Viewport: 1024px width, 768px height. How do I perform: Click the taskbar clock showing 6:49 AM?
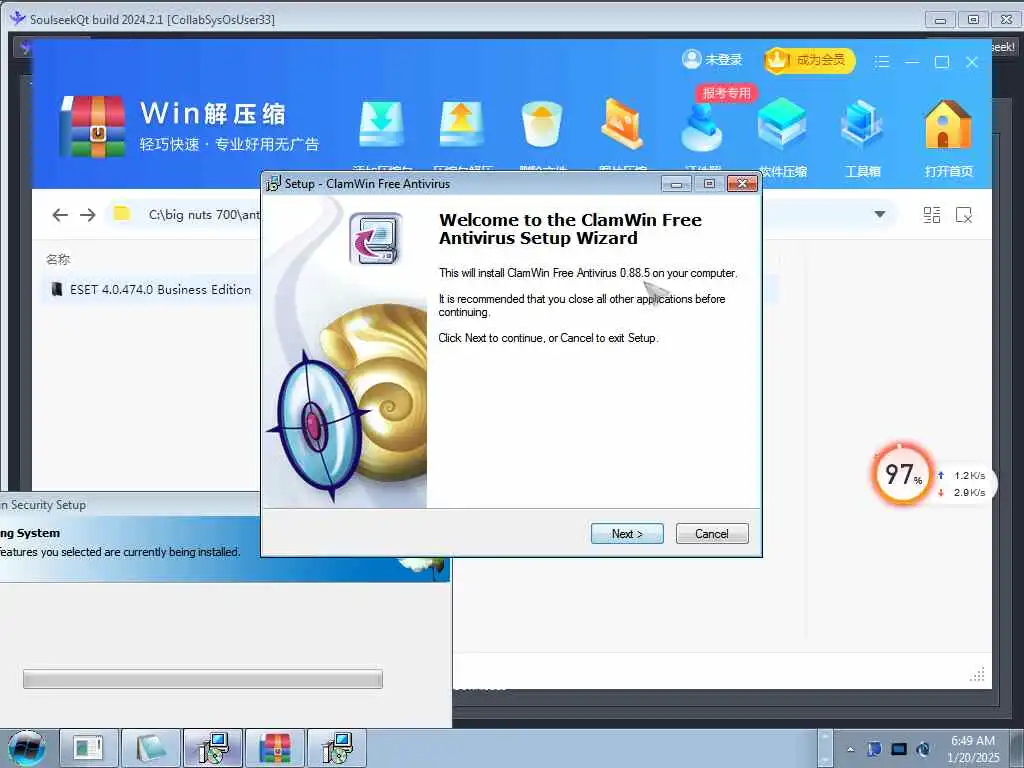tap(973, 748)
